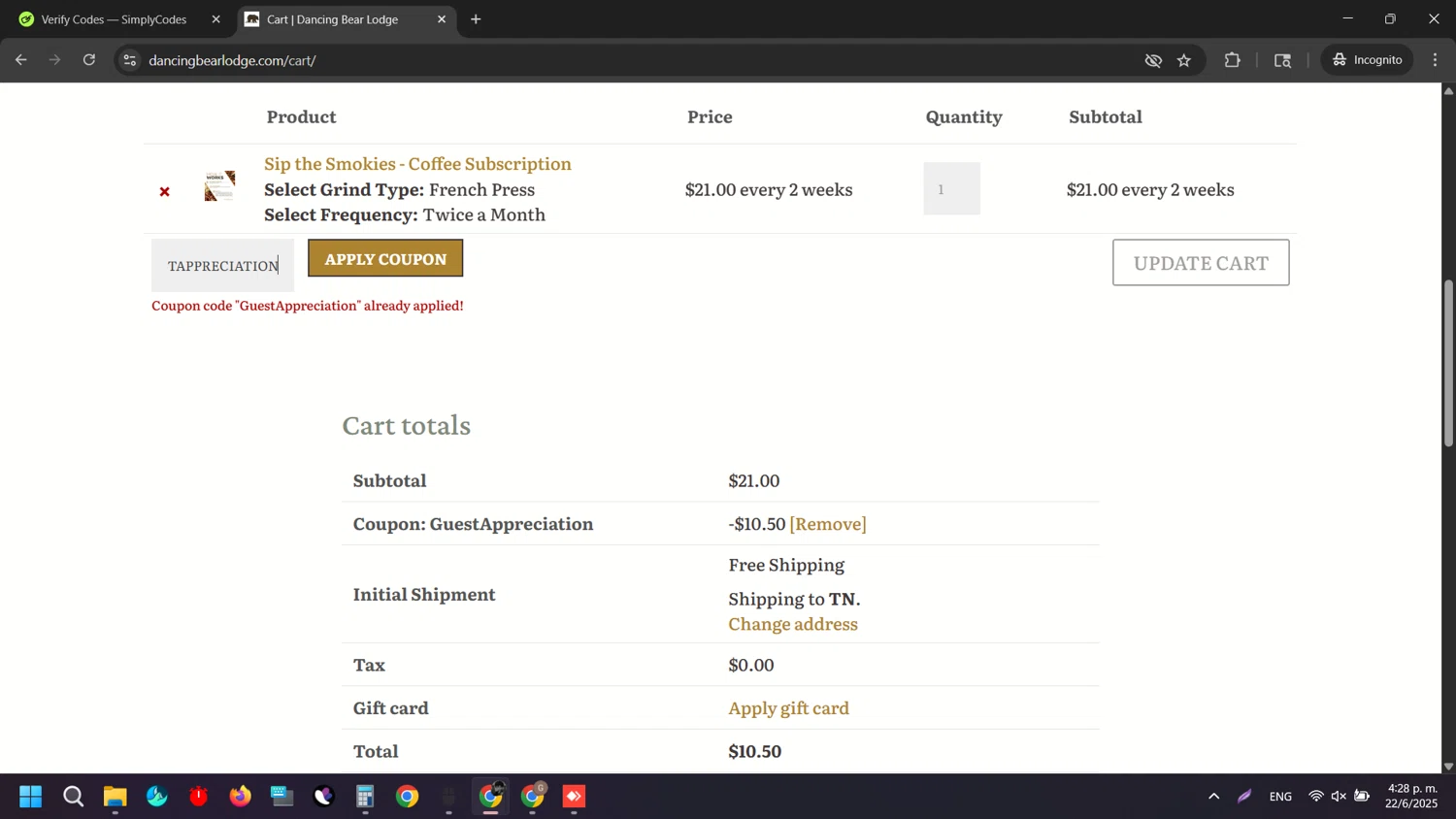Click the crossed-out eye tracking protection icon
Screen dimensions: 1456x819
[1153, 60]
